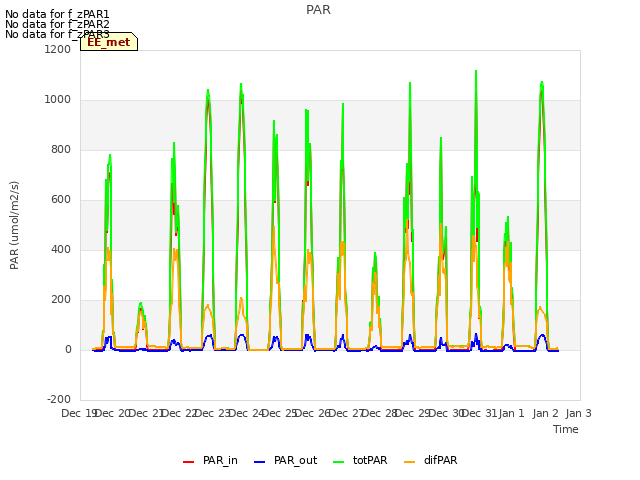Click the -200 y-axis tick label

point(59,399)
